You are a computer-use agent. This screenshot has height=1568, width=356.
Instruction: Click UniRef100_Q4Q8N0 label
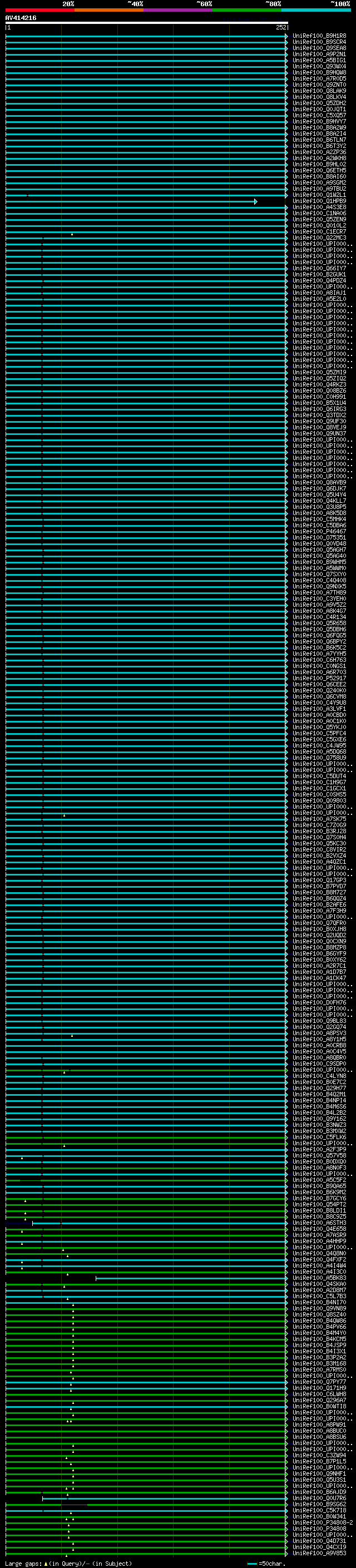[319, 1253]
